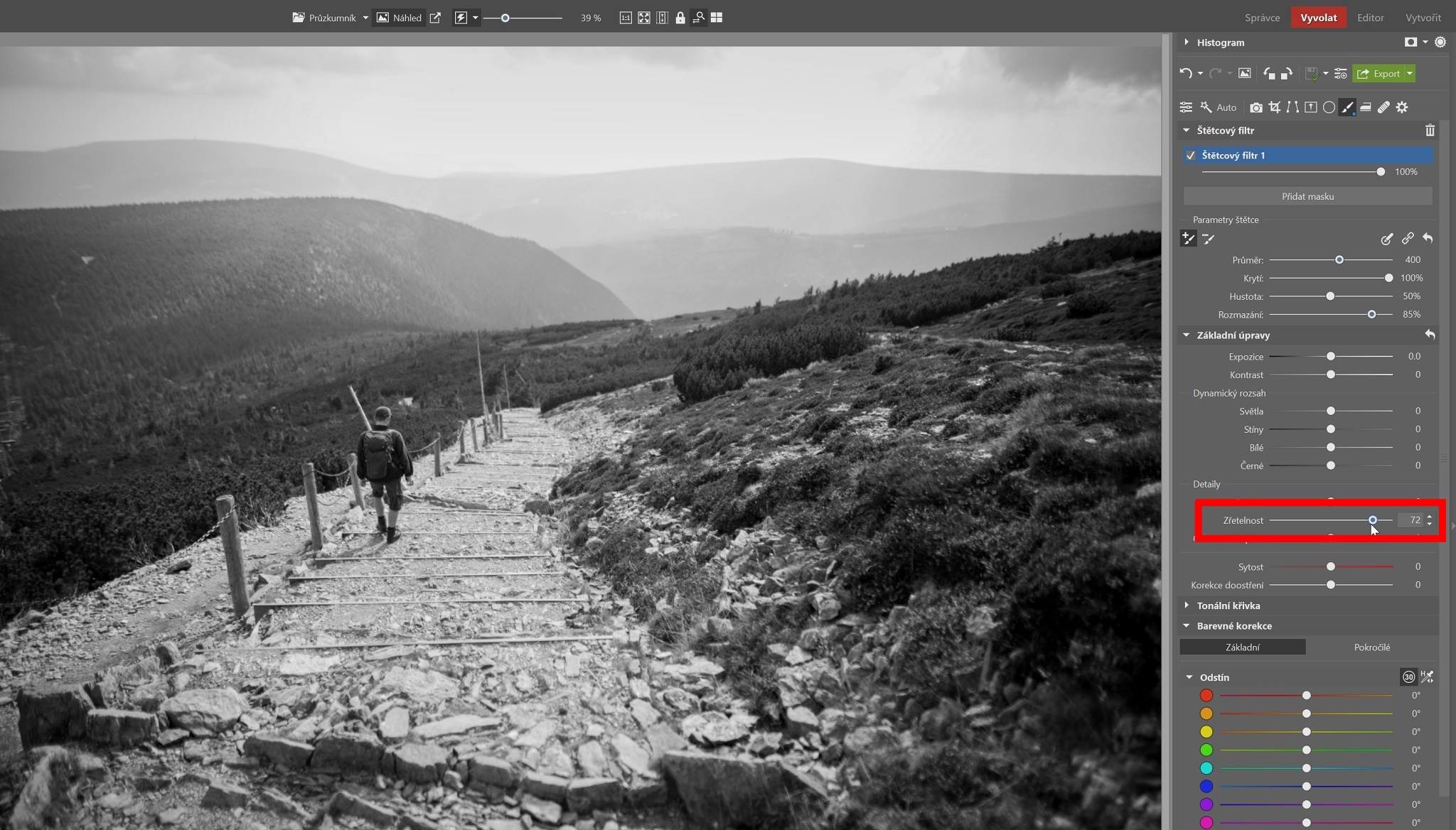Toggle the histogram clipping indicator icon
This screenshot has height=830, width=1456.
click(1410, 43)
